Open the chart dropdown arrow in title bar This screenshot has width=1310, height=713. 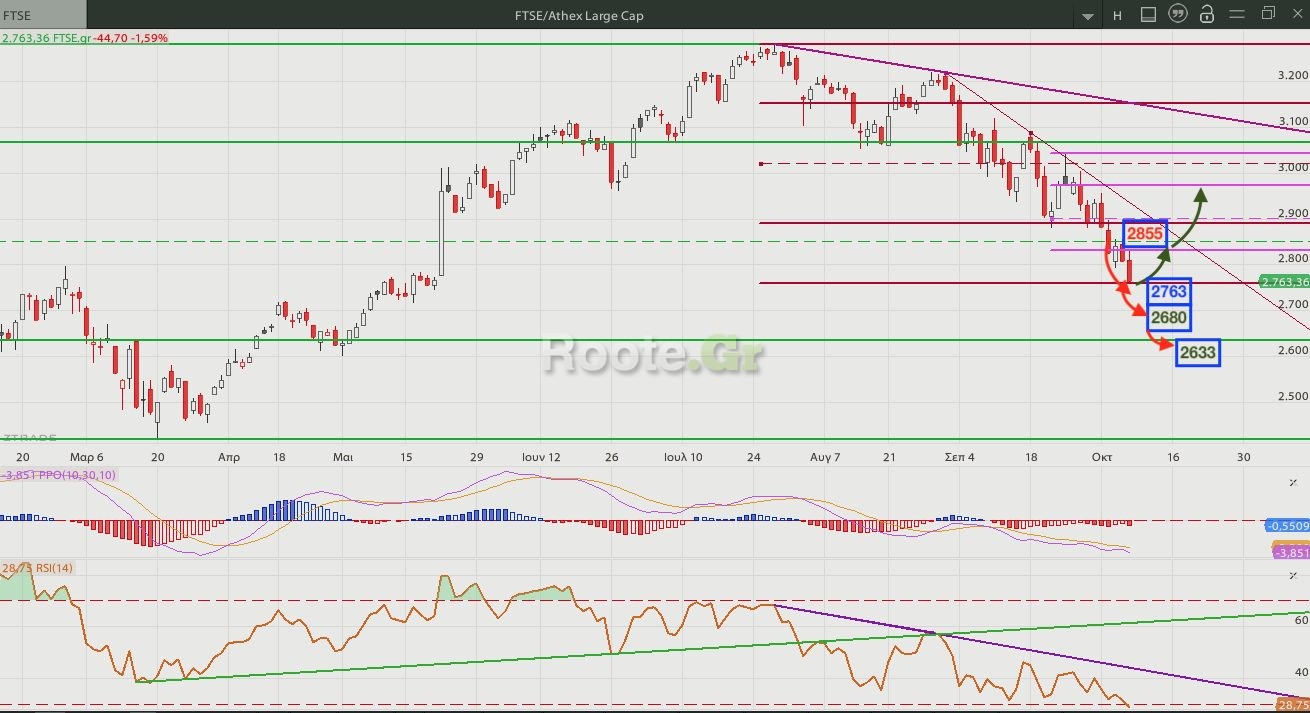point(1089,15)
